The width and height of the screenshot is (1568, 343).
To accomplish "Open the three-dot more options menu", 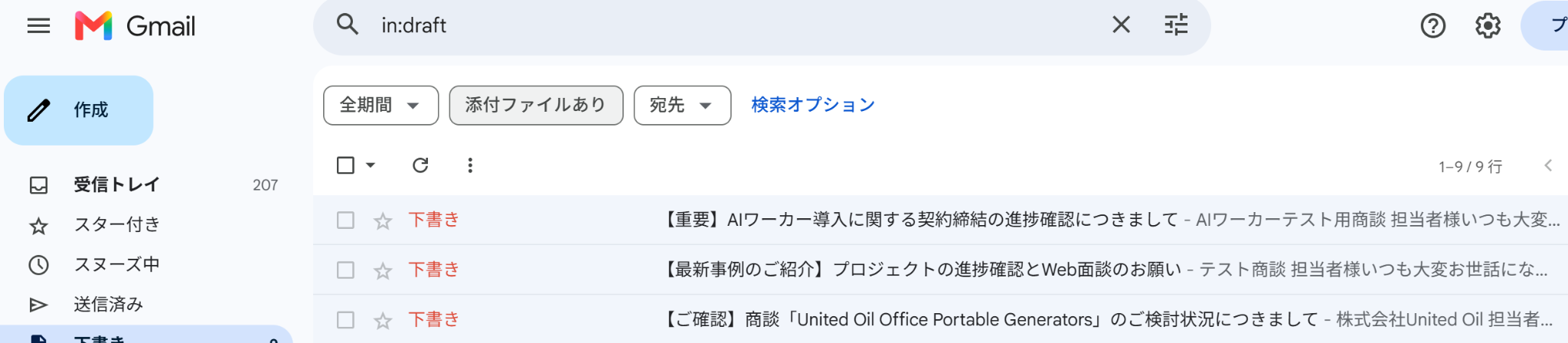I will pyautogui.click(x=470, y=165).
